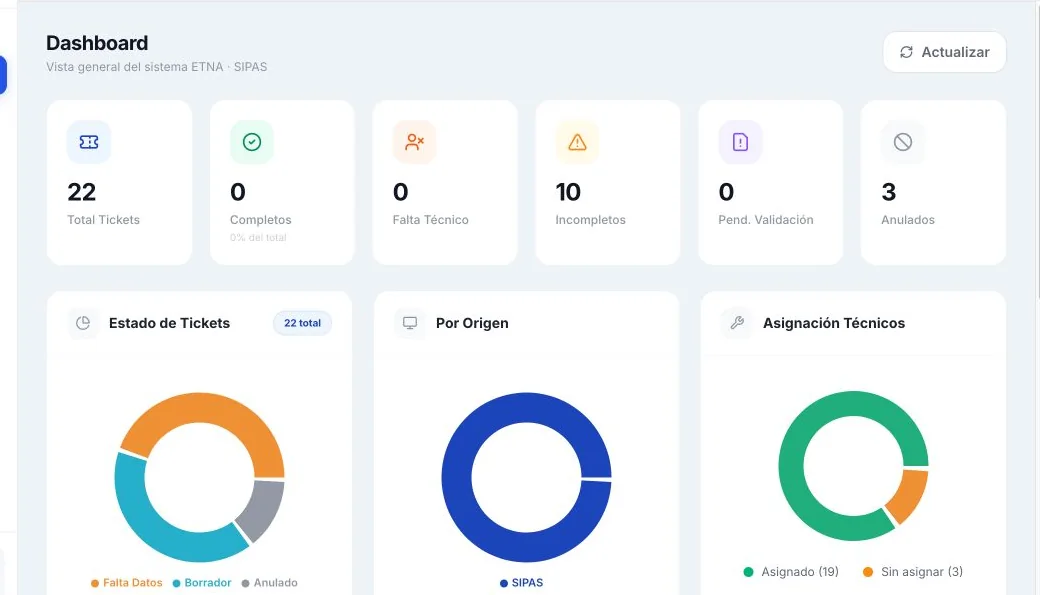Click the Falta Técnico label

pos(430,220)
